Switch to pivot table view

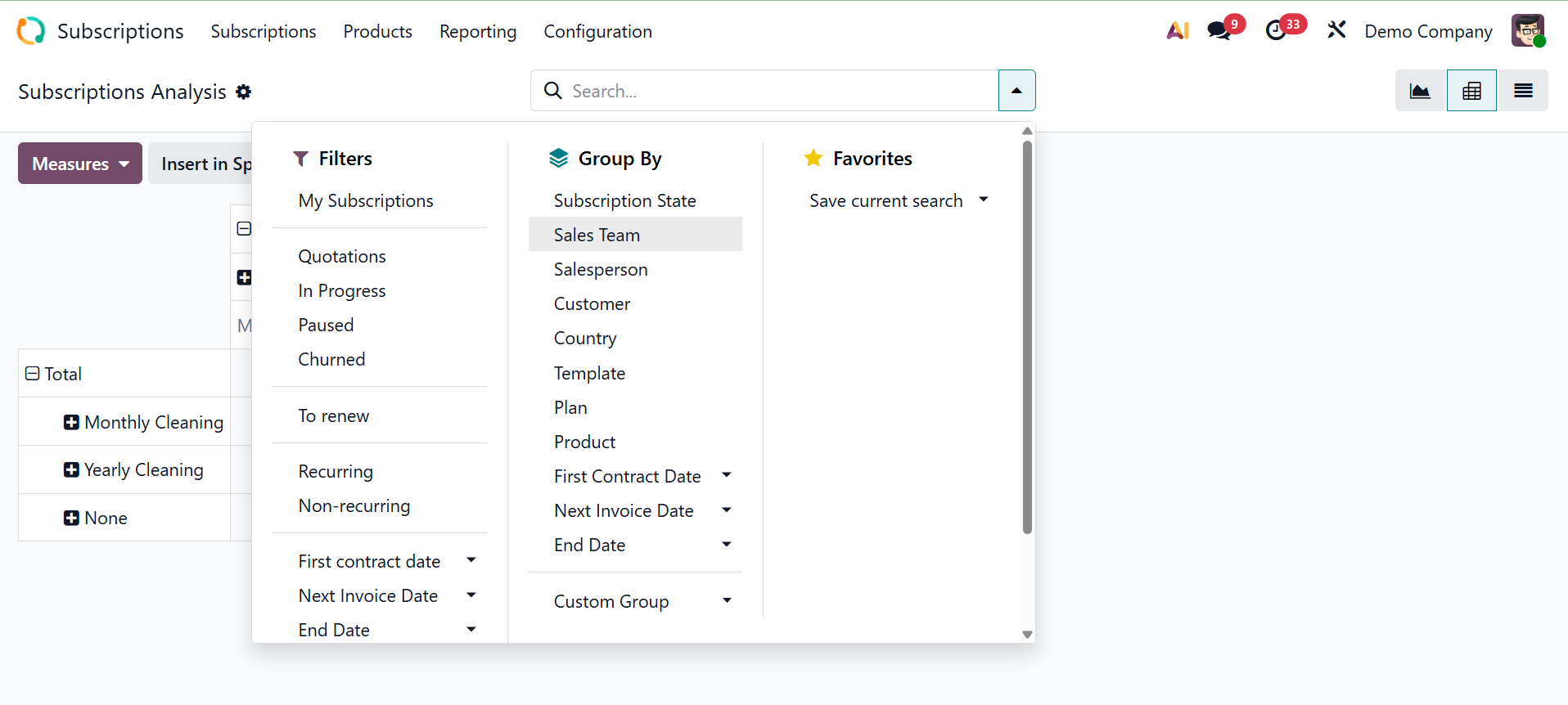1471,91
